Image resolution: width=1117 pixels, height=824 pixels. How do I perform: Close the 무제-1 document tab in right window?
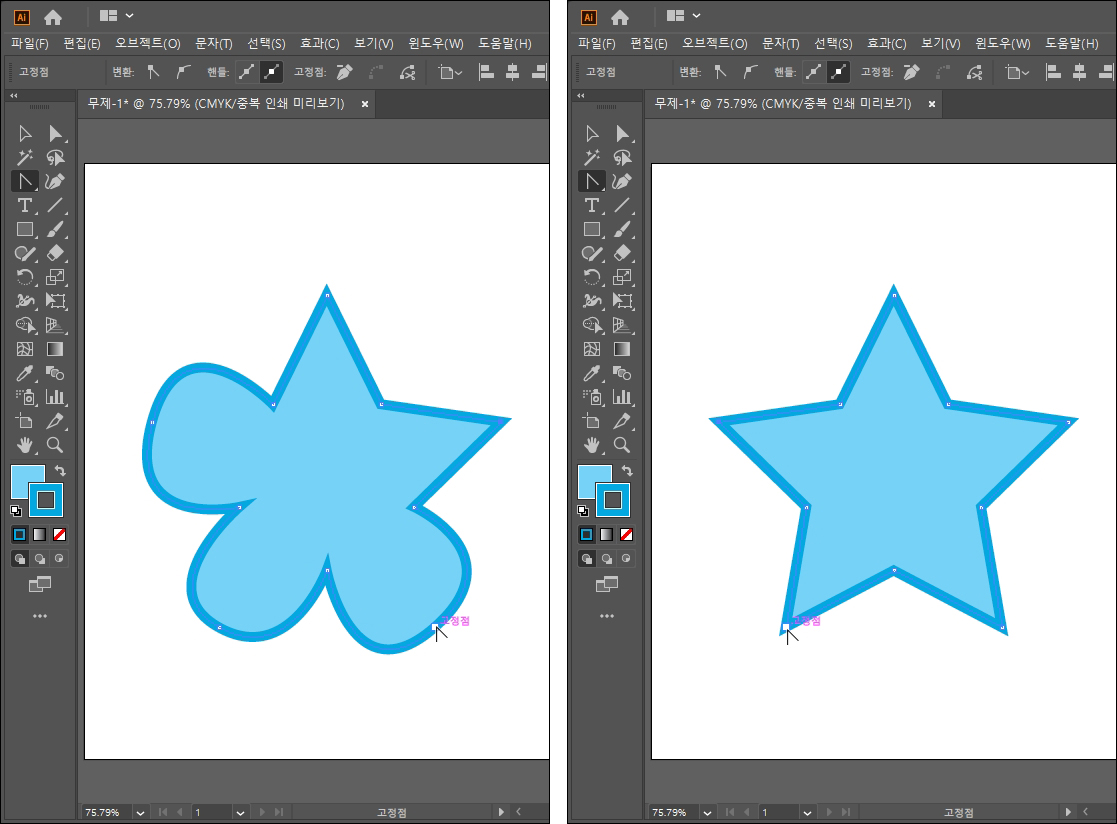tap(932, 104)
